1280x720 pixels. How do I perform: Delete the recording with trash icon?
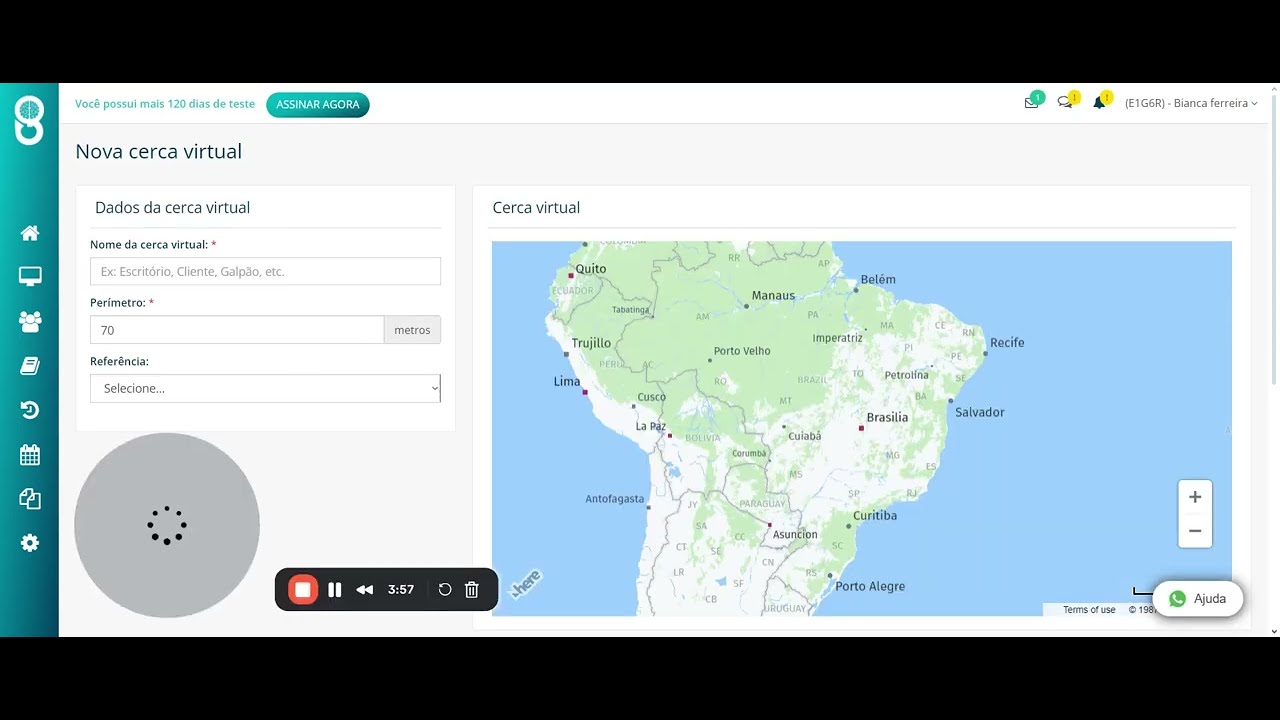472,590
